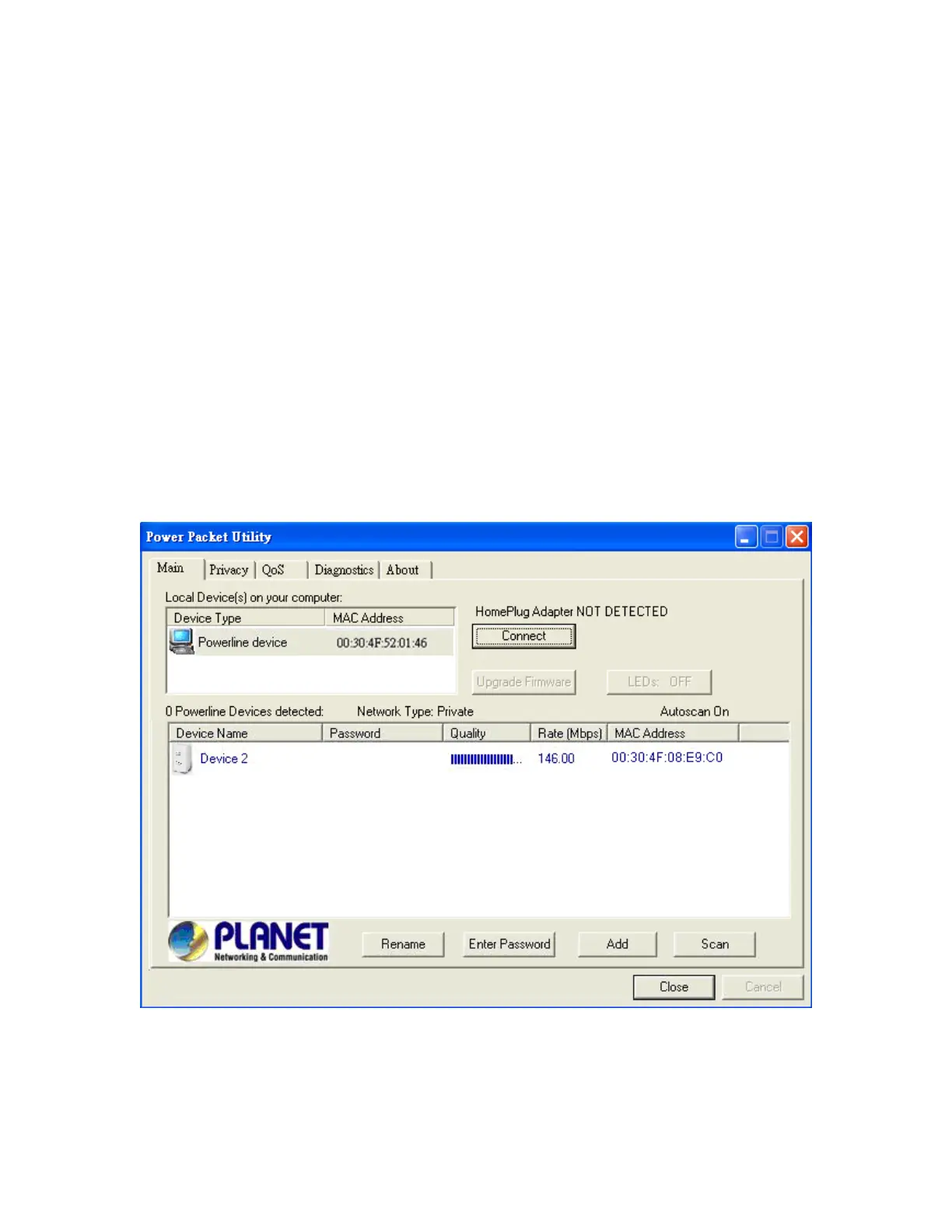The height and width of the screenshot is (1232, 952).
Task: Click the Device 2 adapter icon
Action: (182, 759)
